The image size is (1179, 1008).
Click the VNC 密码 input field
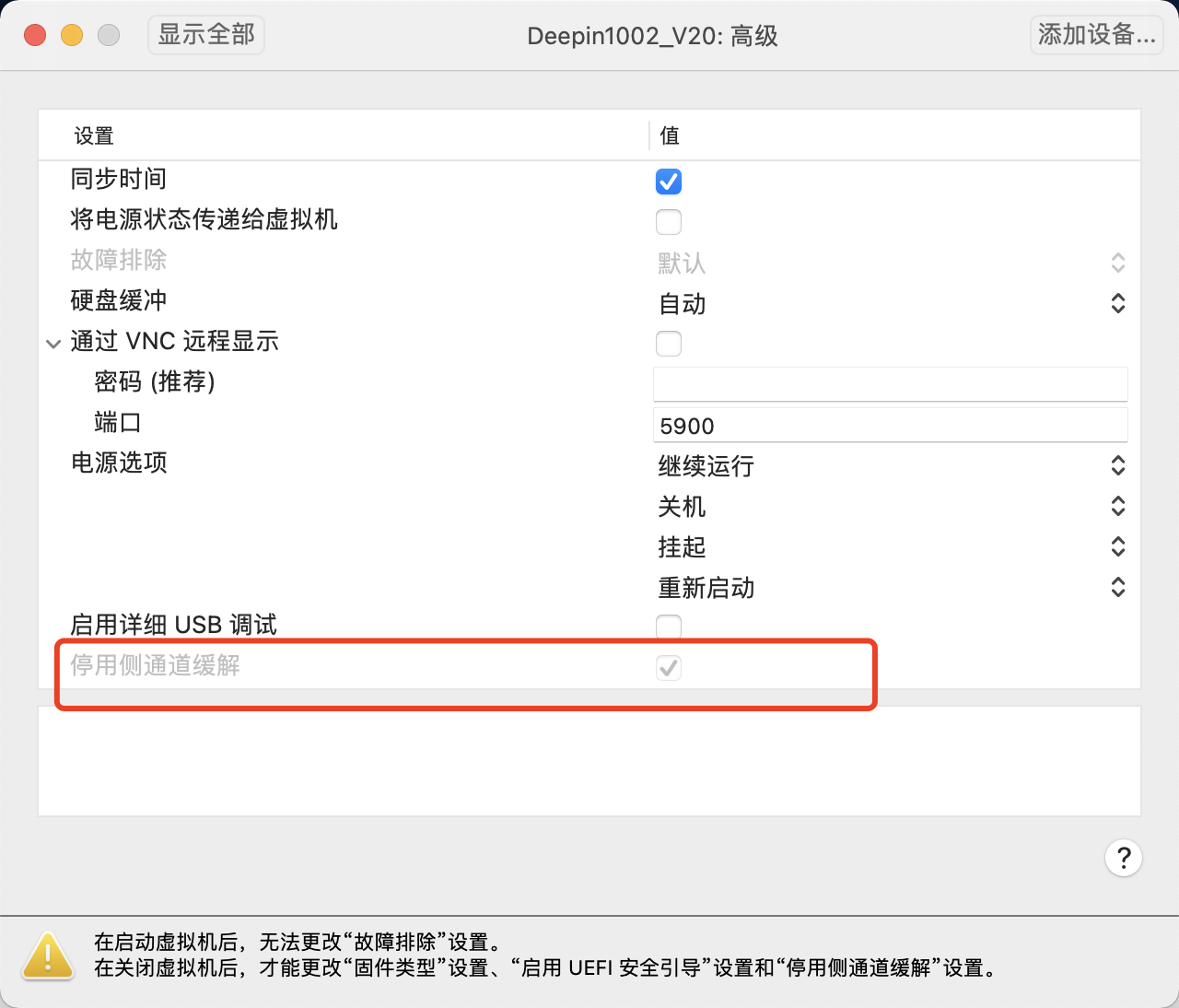tap(890, 383)
